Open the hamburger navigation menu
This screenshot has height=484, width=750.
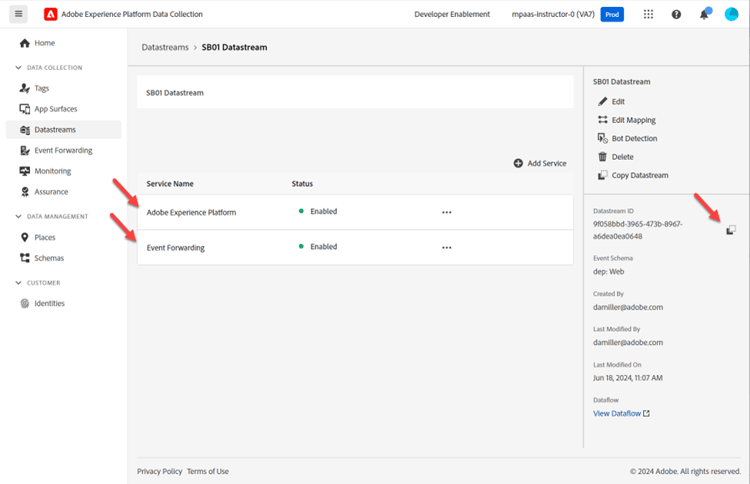click(x=18, y=14)
